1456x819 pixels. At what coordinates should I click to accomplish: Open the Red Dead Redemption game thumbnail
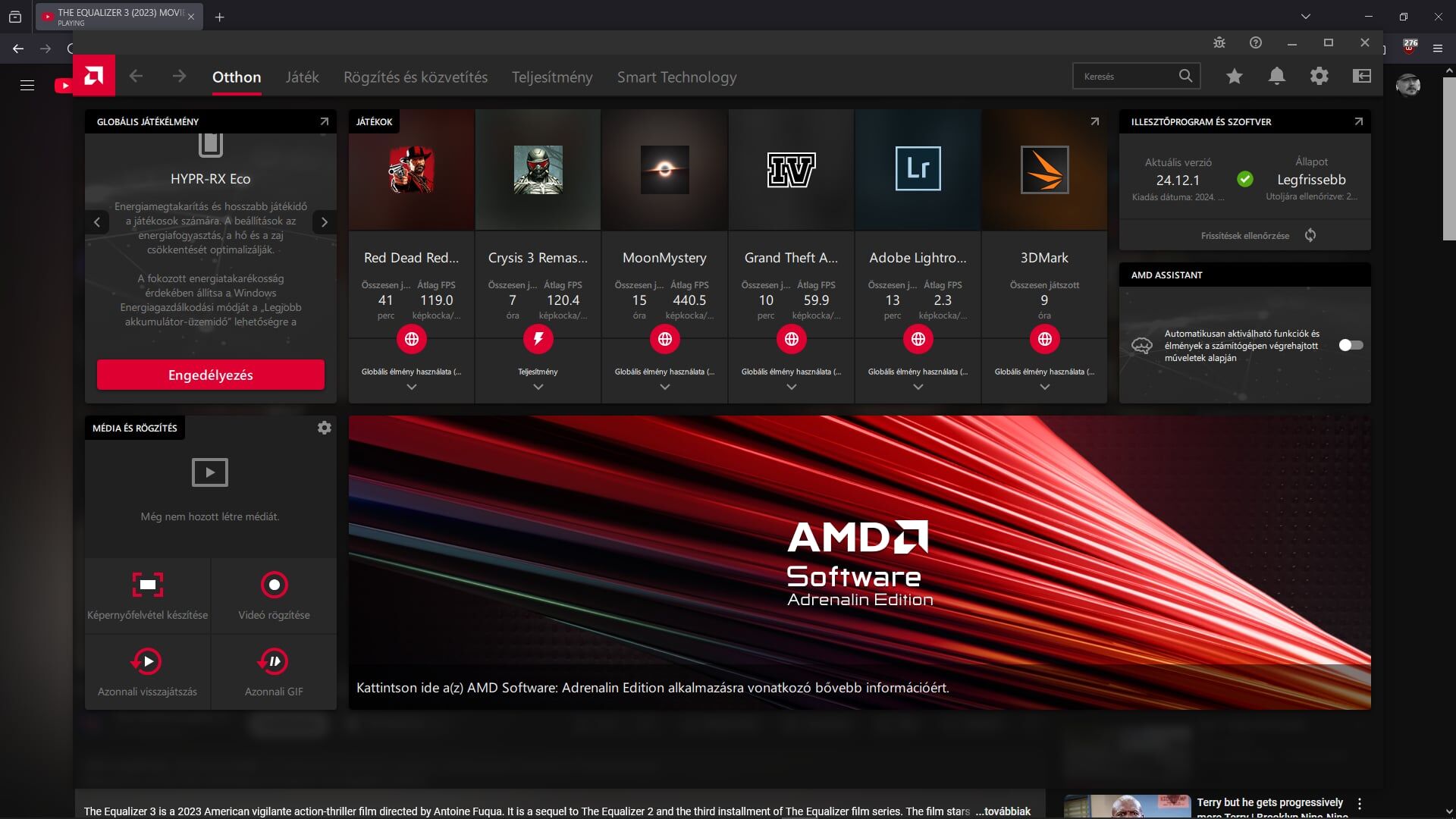(x=412, y=170)
